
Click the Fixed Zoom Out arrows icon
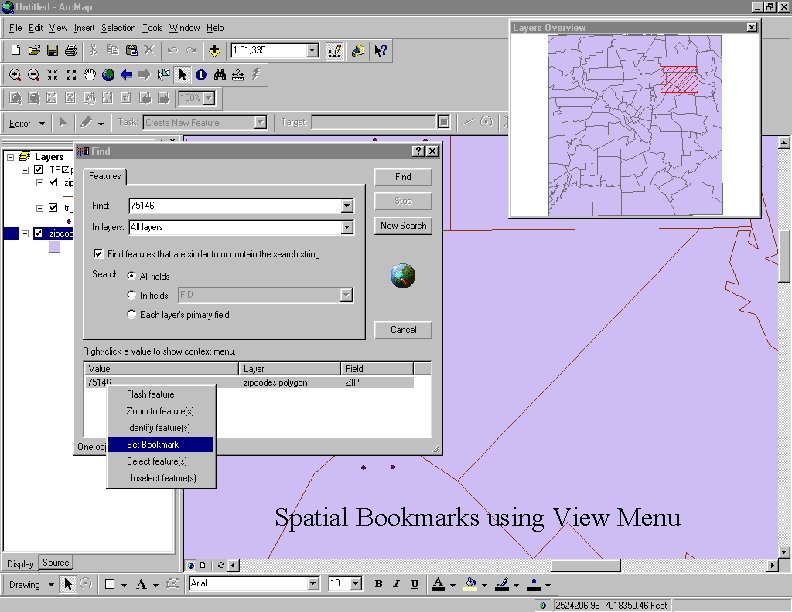71,75
